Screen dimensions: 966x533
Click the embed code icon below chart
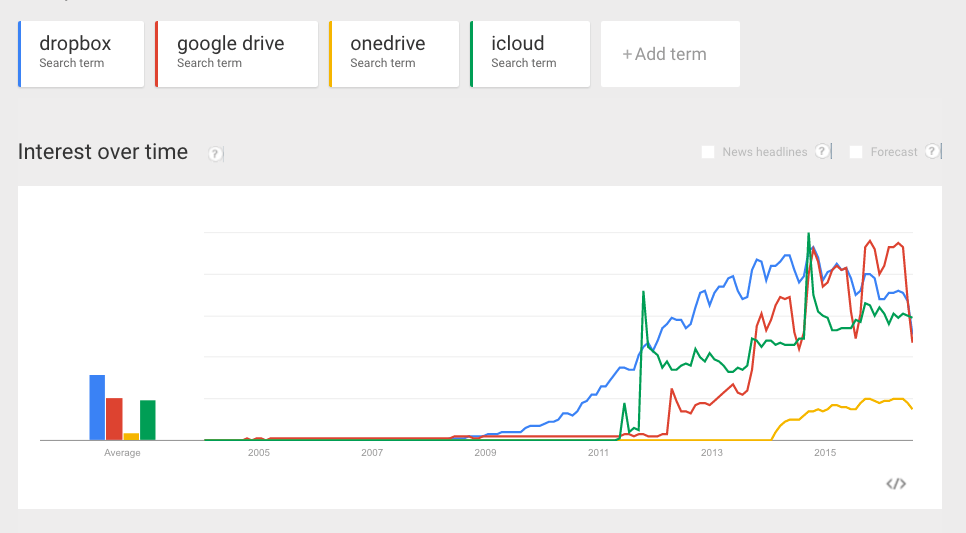pos(896,484)
